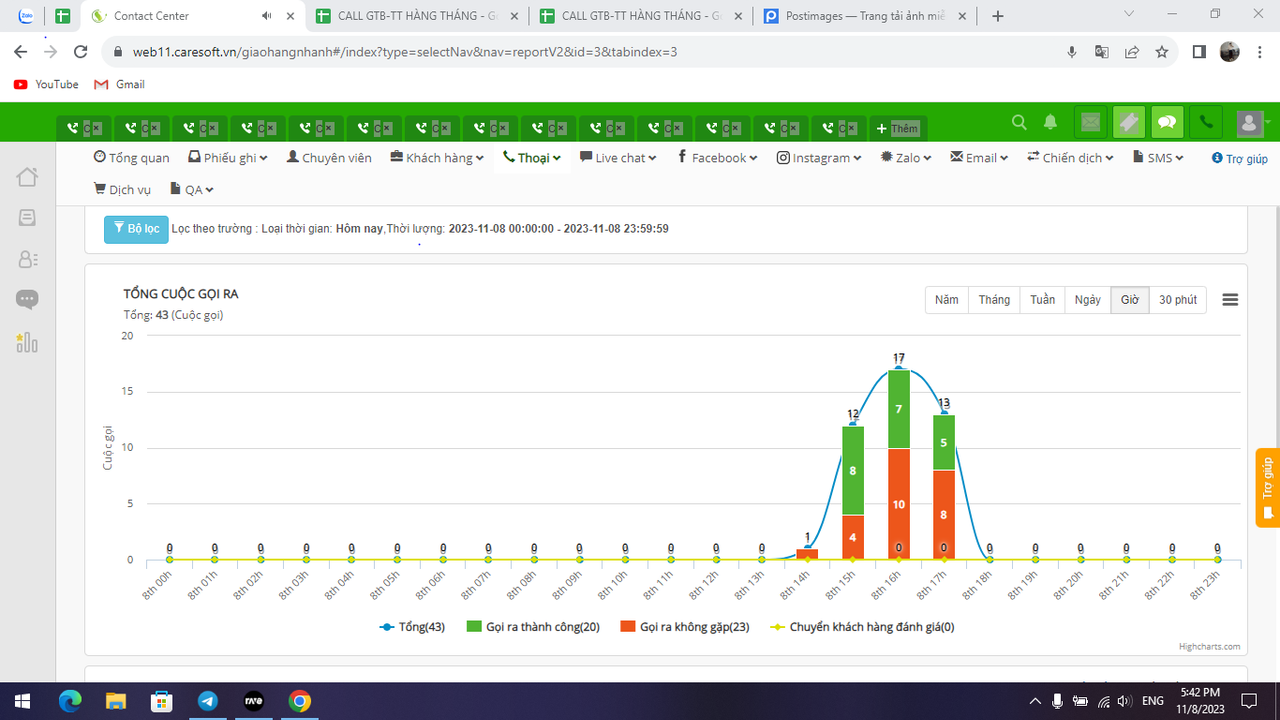
Task: Reload the page in Chrome
Action: pyautogui.click(x=79, y=52)
